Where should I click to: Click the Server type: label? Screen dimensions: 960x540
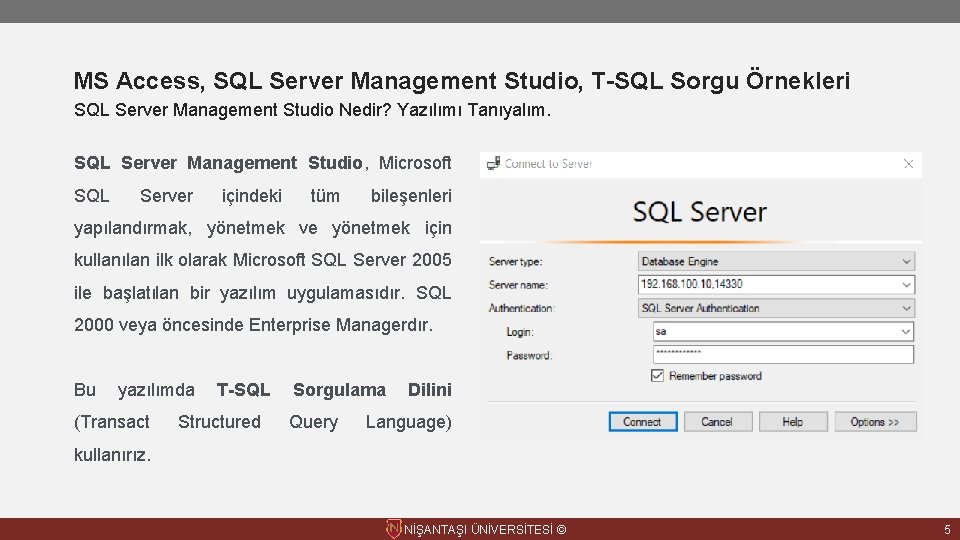[516, 262]
